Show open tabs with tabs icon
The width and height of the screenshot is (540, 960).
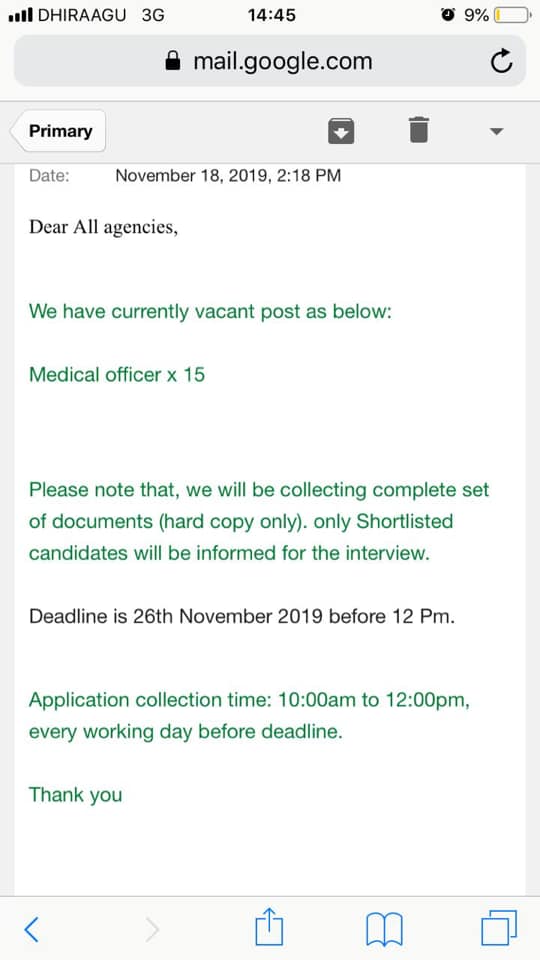[x=499, y=928]
